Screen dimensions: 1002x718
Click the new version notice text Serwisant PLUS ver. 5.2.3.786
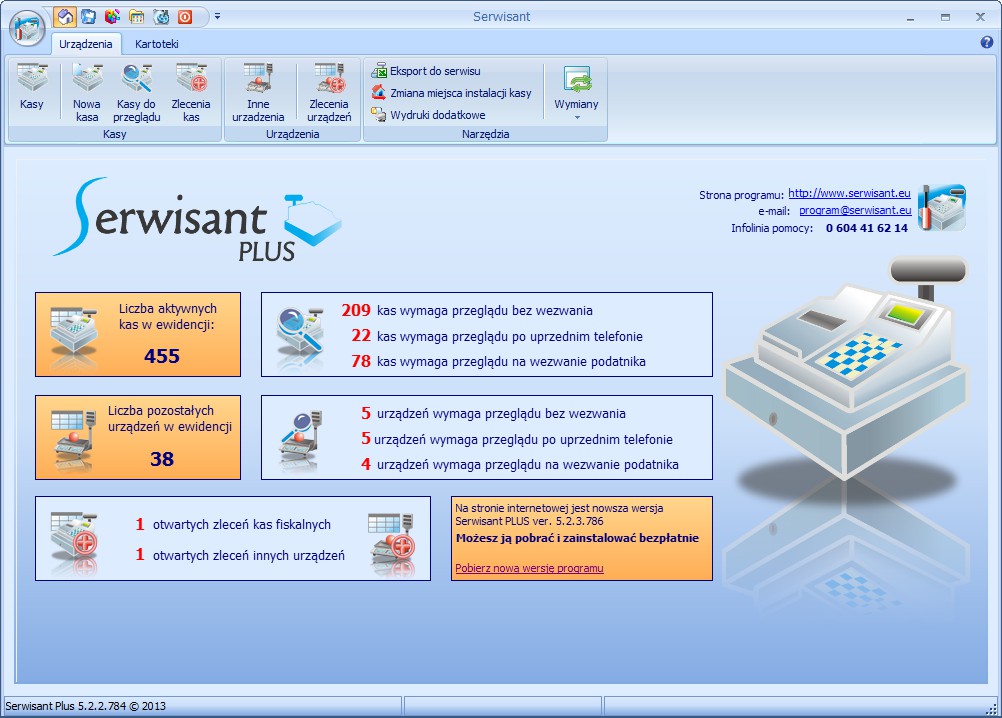coord(529,521)
